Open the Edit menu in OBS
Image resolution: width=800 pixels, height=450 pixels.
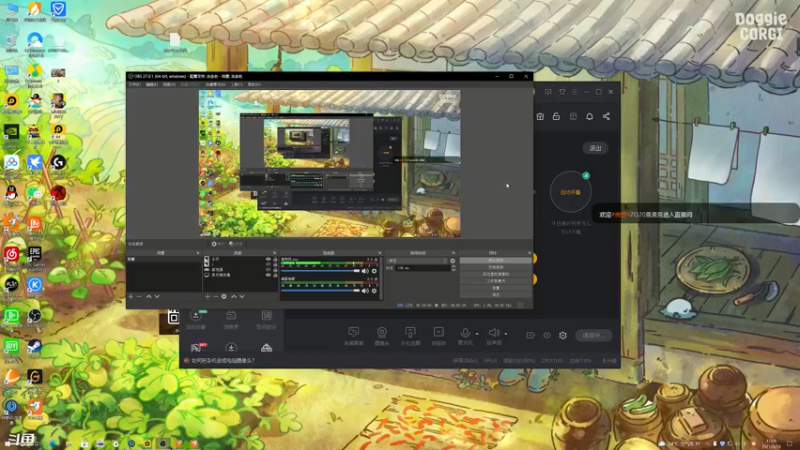[x=152, y=84]
